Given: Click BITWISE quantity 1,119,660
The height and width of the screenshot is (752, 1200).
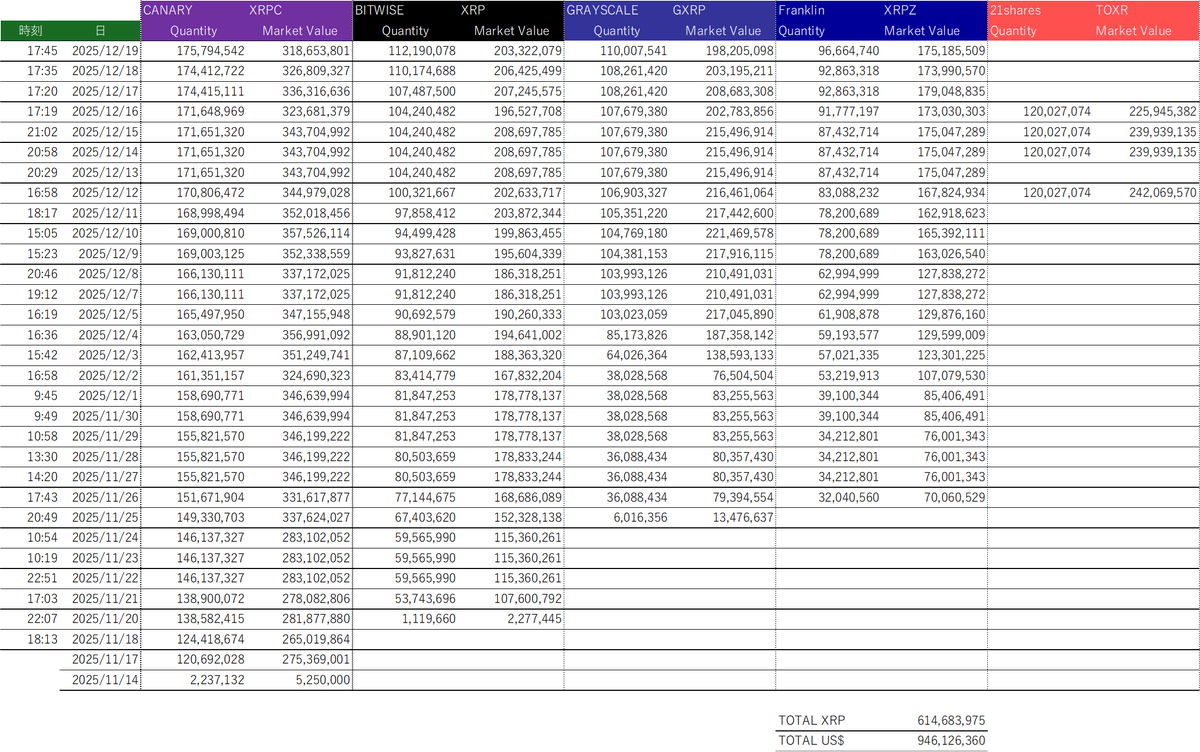Looking at the screenshot, I should point(428,619).
